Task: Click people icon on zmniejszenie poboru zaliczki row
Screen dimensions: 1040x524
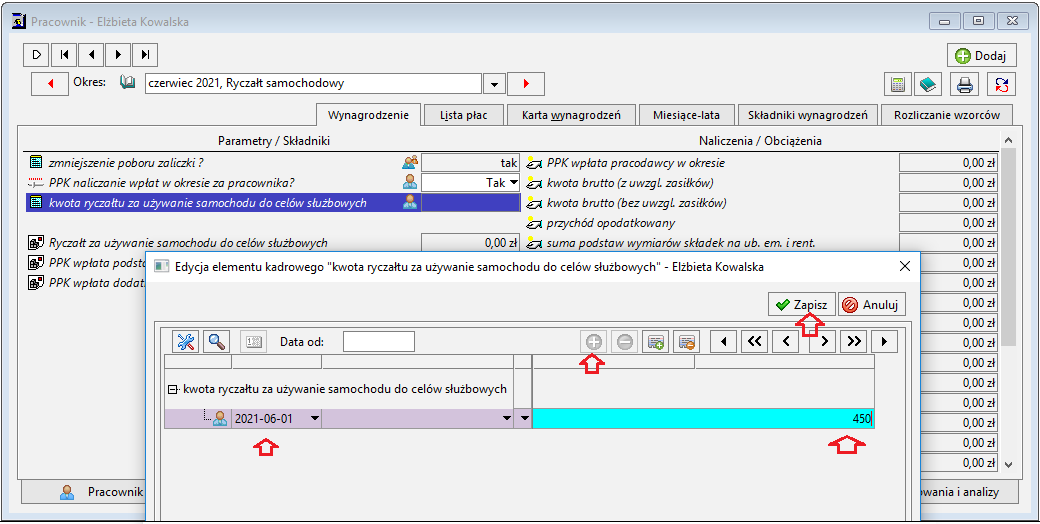Action: (411, 162)
